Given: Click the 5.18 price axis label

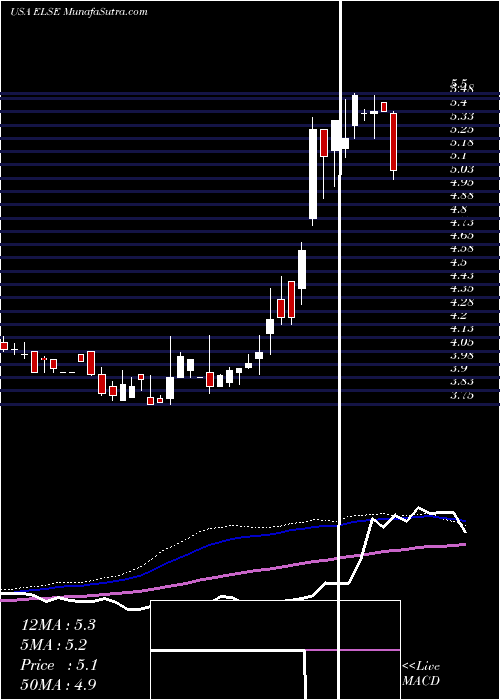Looking at the screenshot, I should pos(461,142).
